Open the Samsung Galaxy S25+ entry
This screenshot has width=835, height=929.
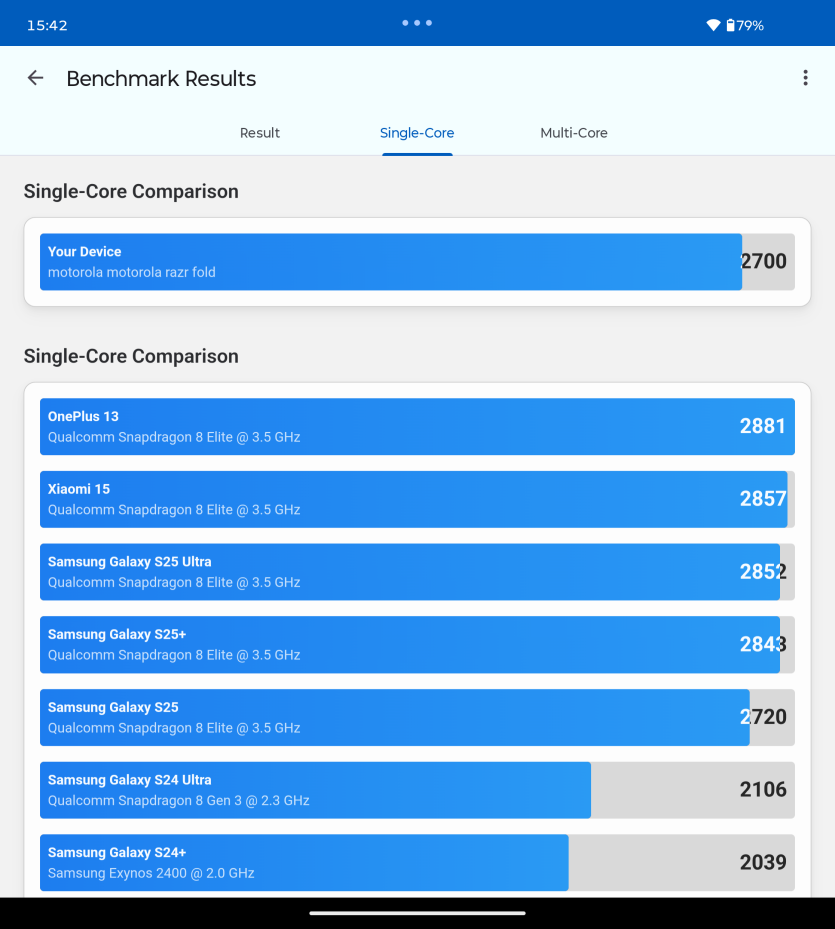coord(417,645)
